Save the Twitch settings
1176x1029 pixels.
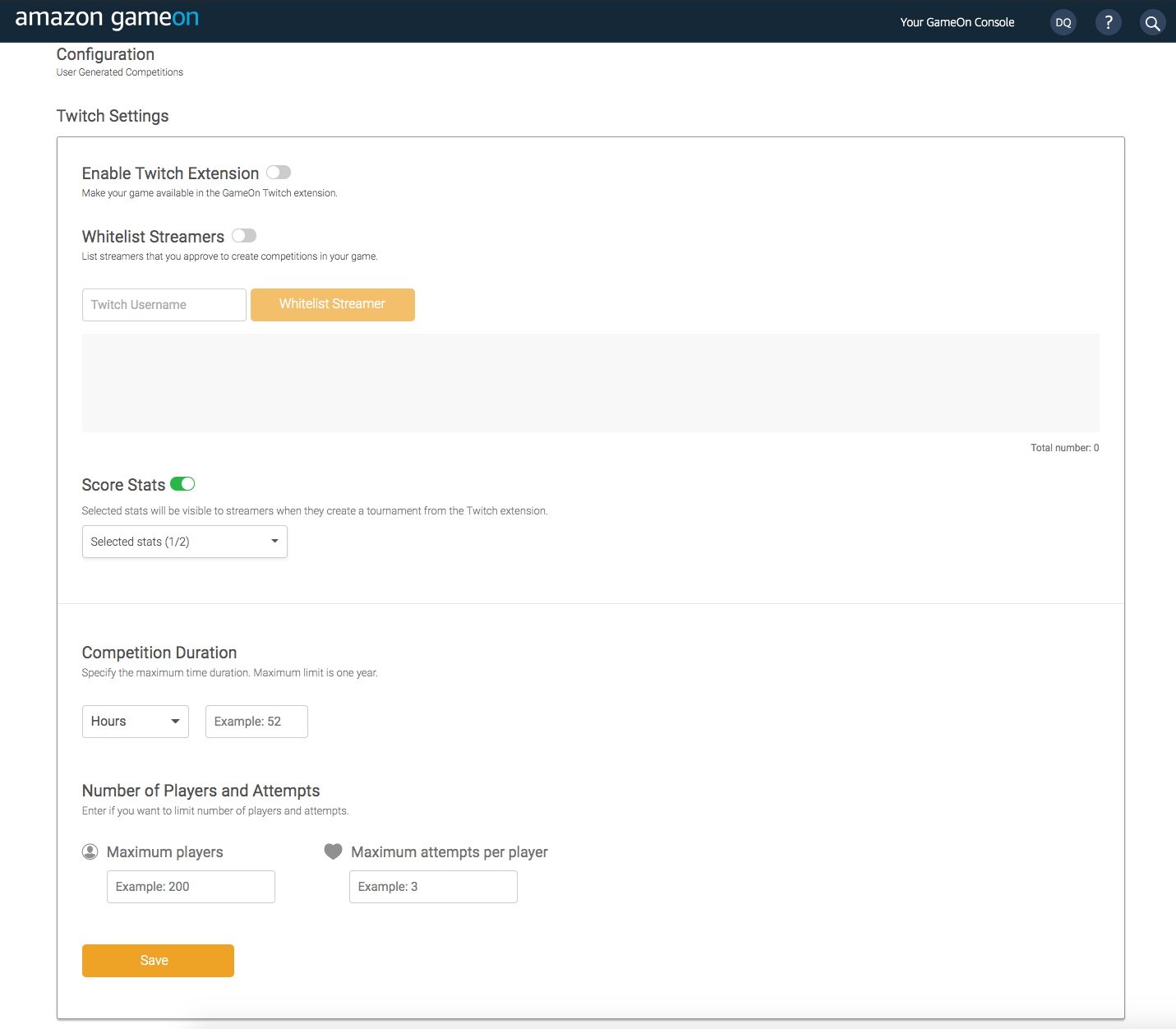click(158, 961)
